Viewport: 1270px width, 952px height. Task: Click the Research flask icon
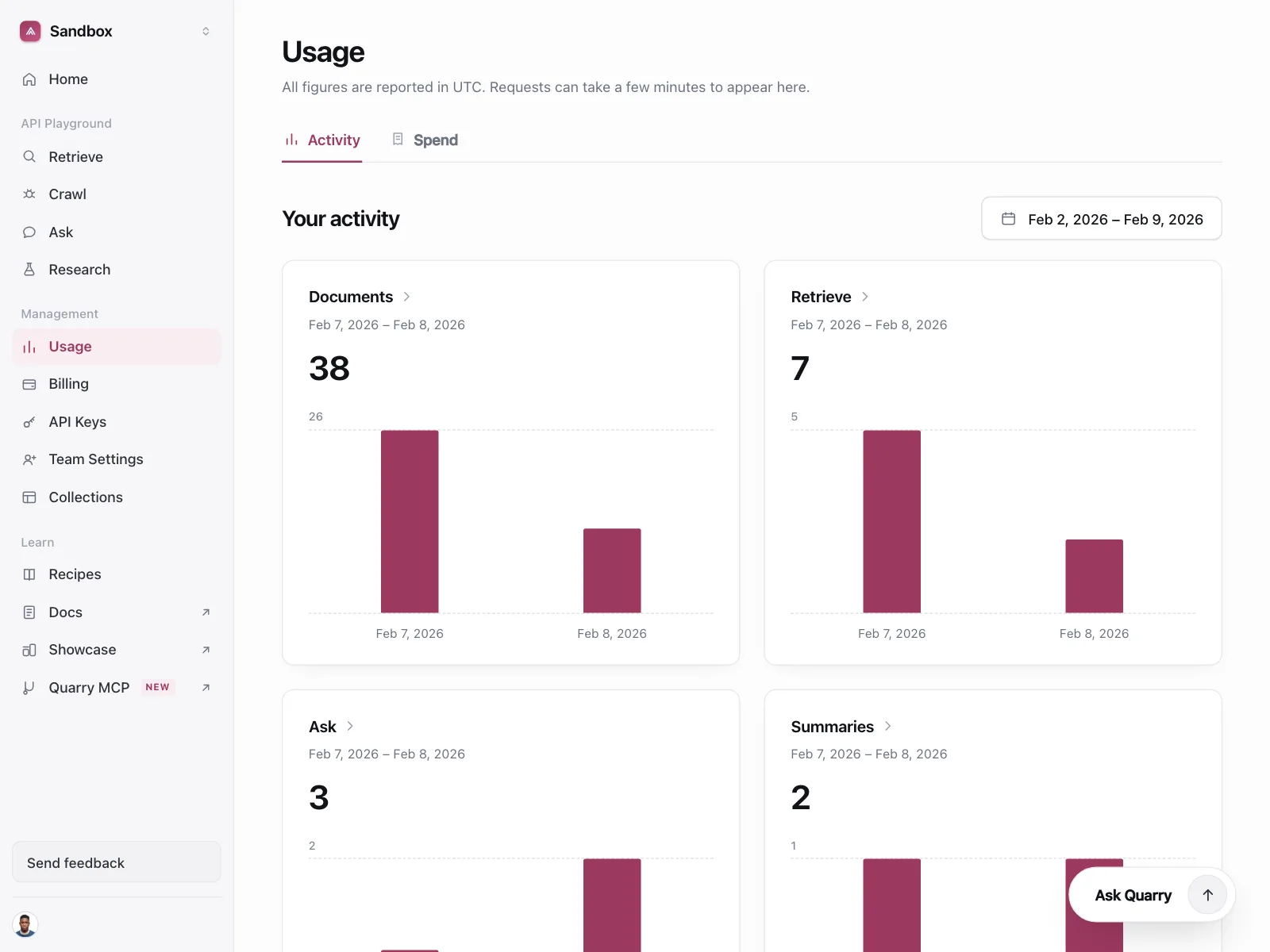29,270
